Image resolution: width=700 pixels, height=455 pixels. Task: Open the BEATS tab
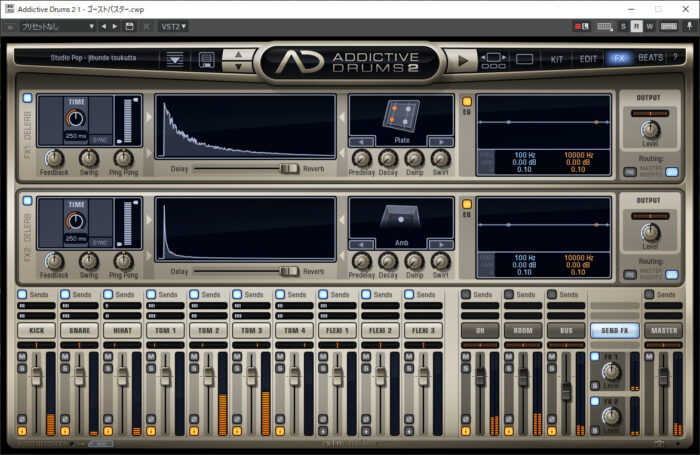(x=650, y=58)
